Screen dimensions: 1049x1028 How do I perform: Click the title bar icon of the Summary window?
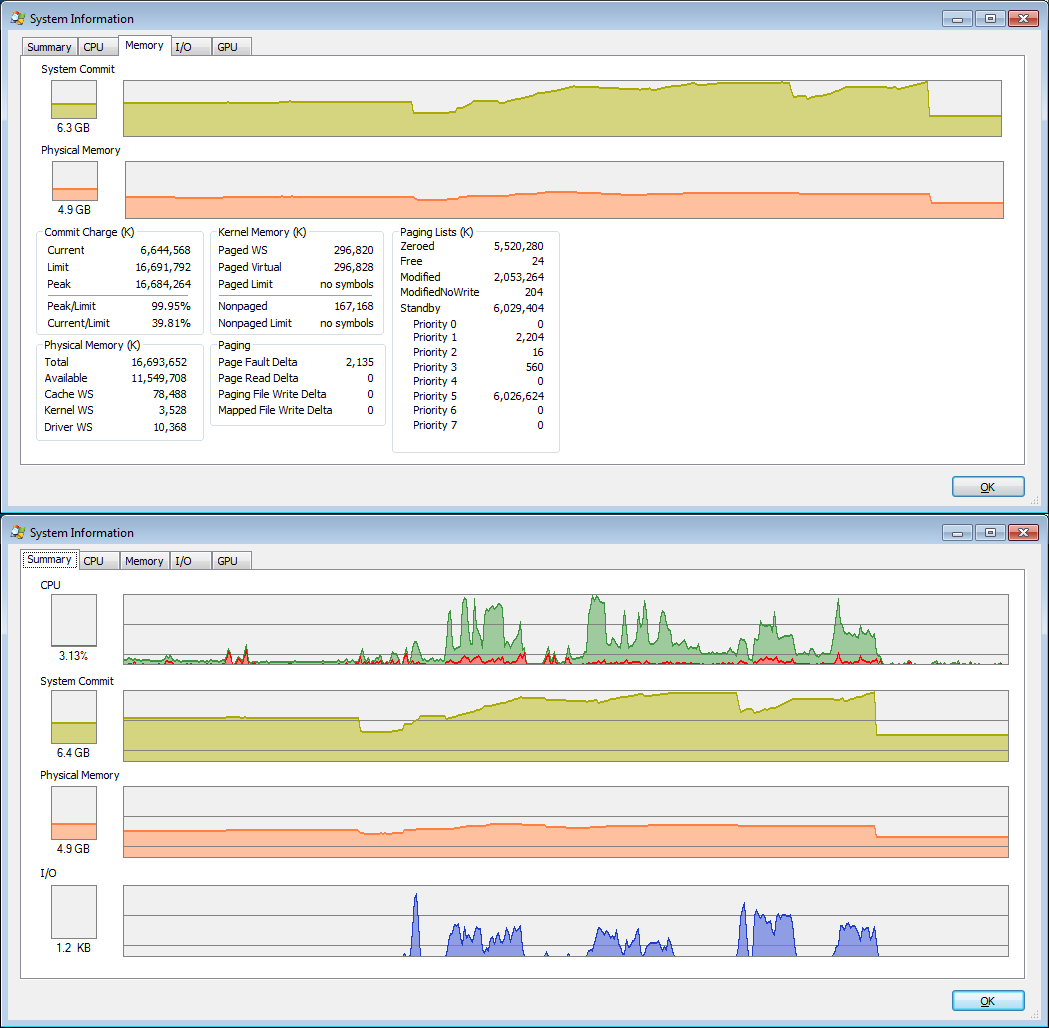[x=17, y=532]
